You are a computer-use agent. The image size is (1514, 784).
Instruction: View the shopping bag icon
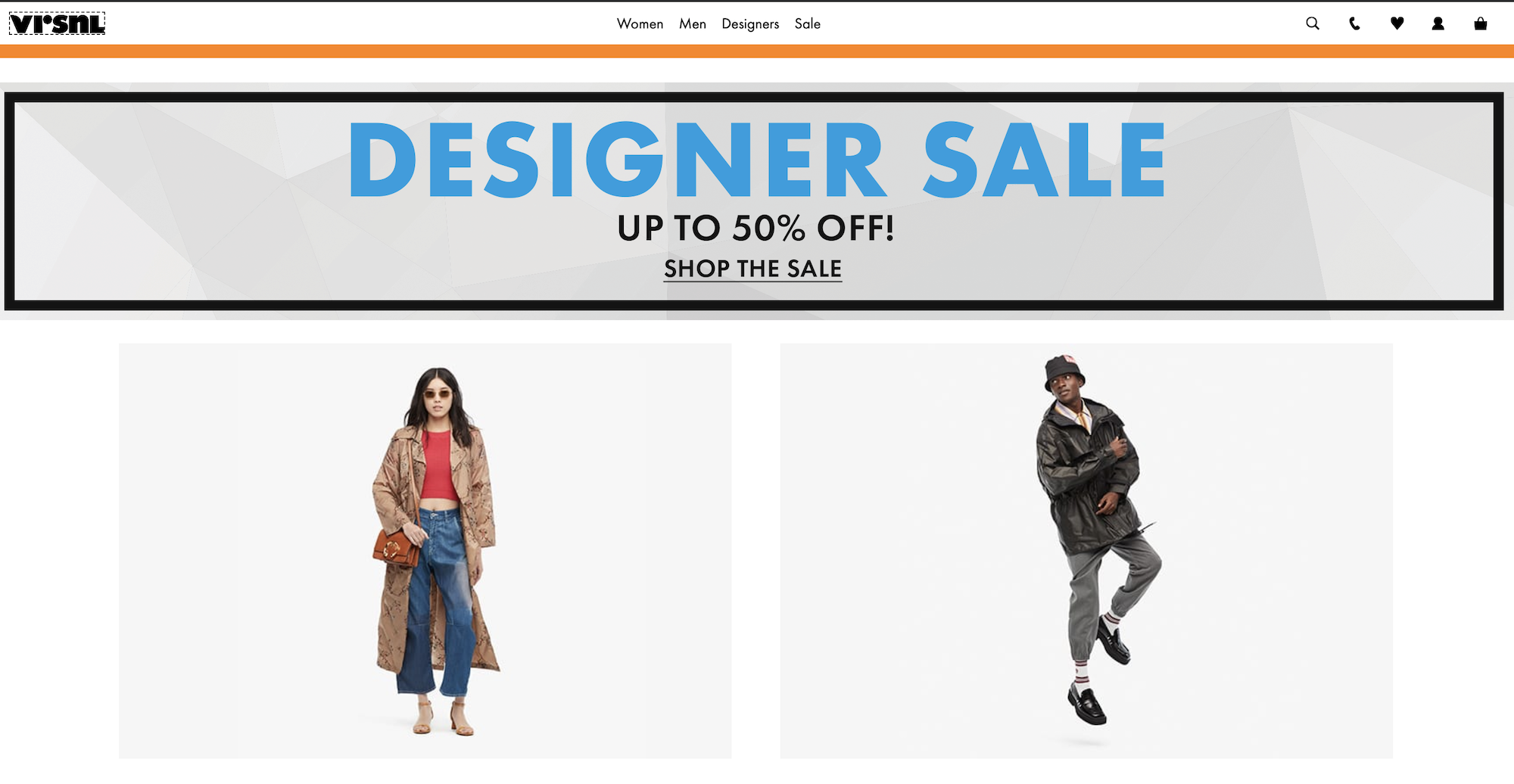pos(1481,23)
